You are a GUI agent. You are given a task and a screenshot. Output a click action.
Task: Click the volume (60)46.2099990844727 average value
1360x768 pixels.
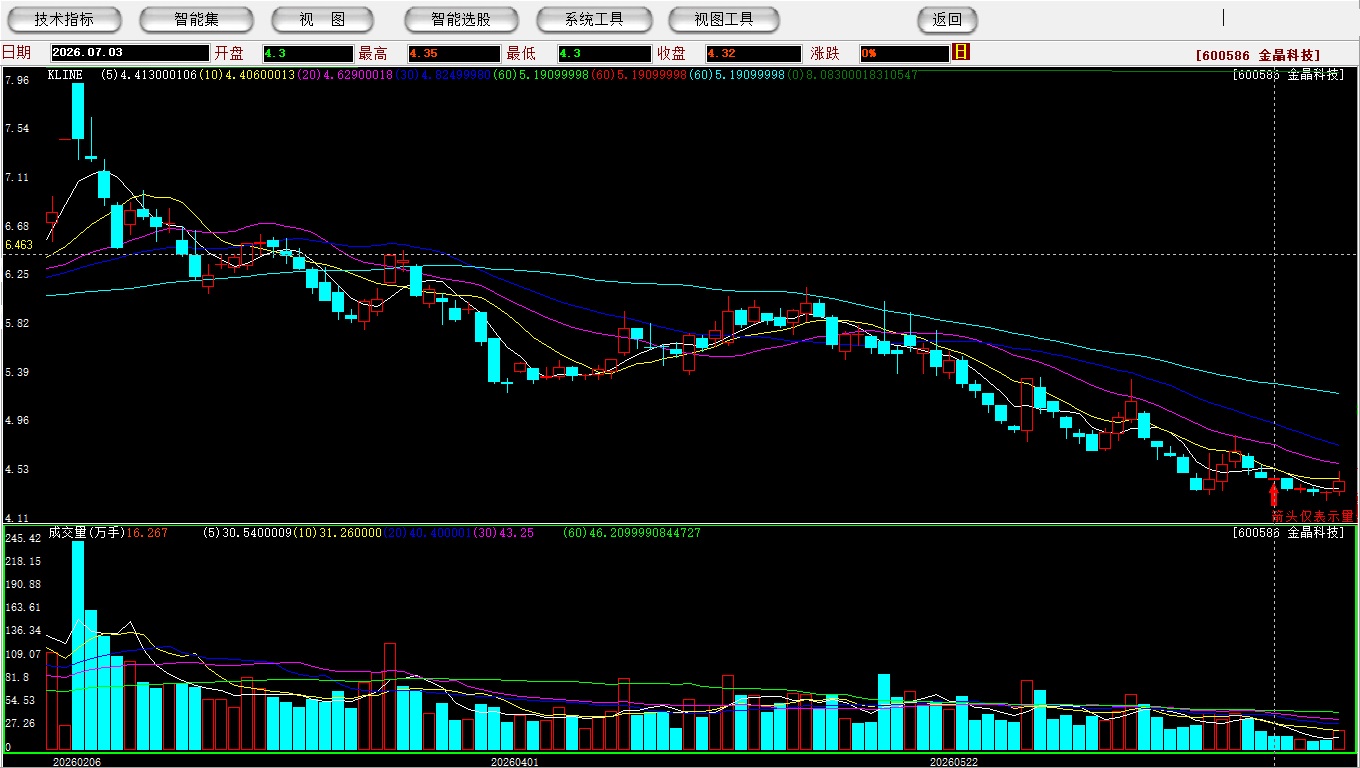coord(632,533)
